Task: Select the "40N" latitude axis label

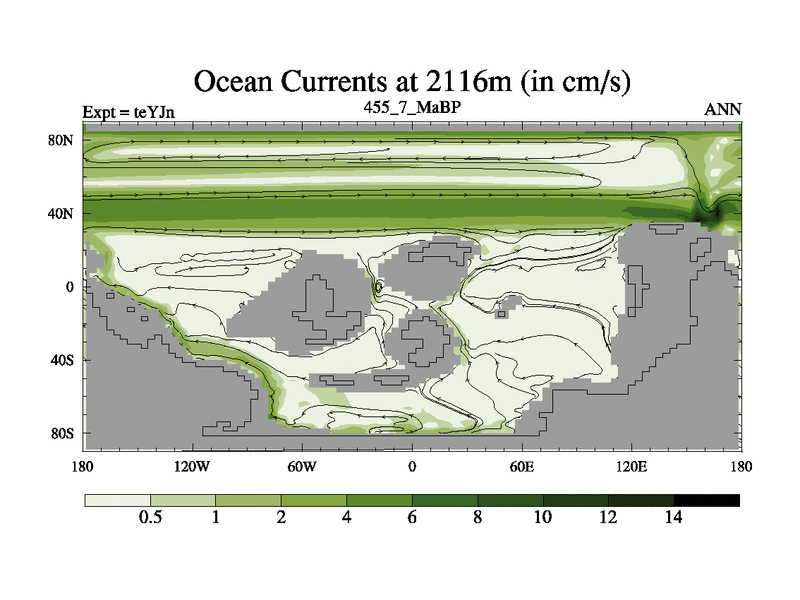Action: click(x=63, y=213)
